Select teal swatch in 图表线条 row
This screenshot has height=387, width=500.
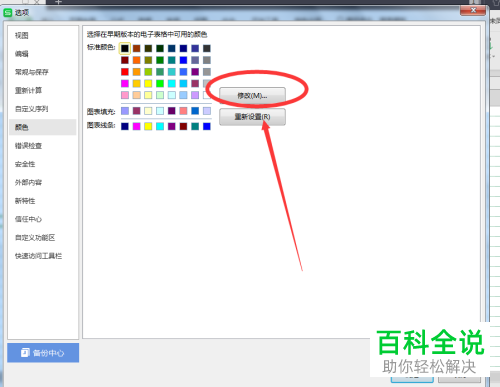coord(195,126)
